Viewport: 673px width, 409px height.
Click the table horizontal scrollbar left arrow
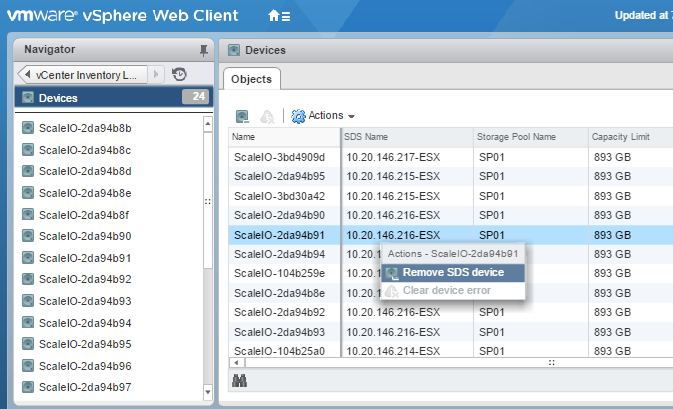tap(236, 361)
